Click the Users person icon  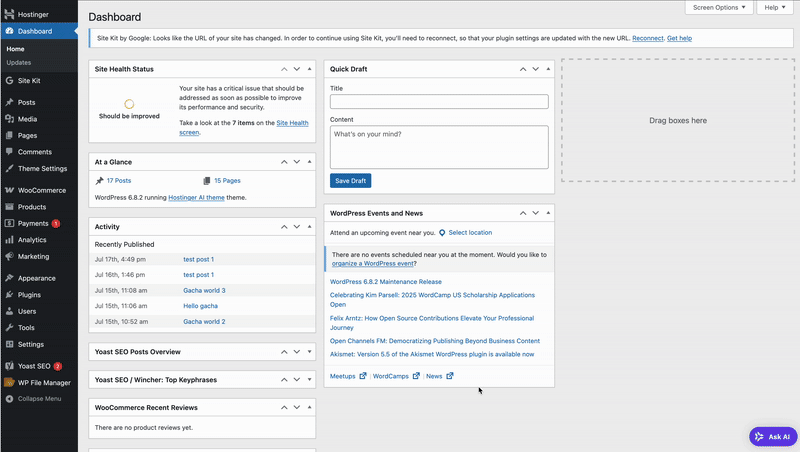(9, 311)
